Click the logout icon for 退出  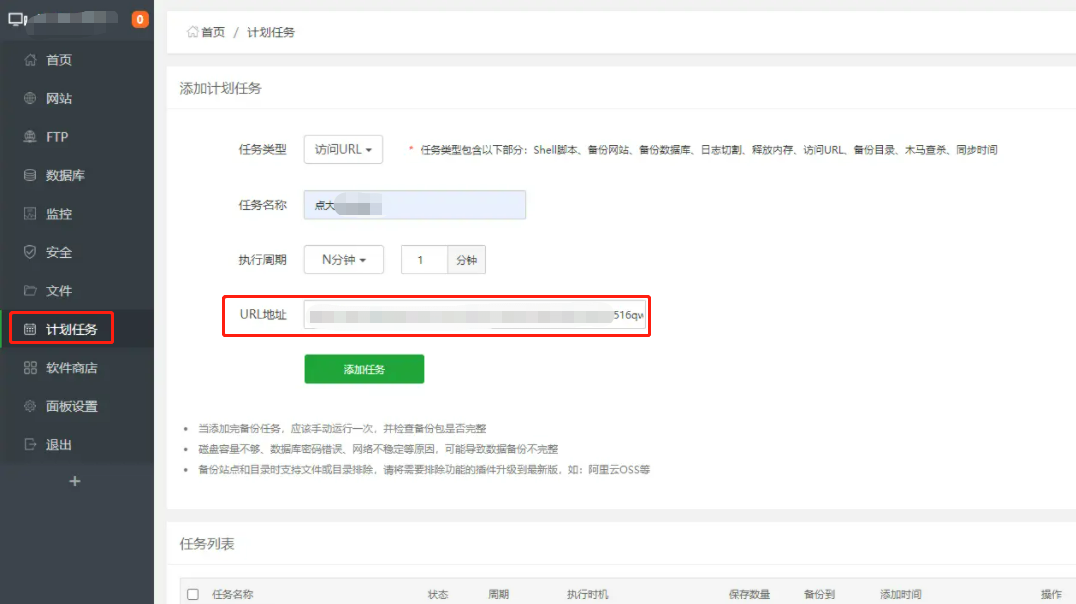point(30,445)
